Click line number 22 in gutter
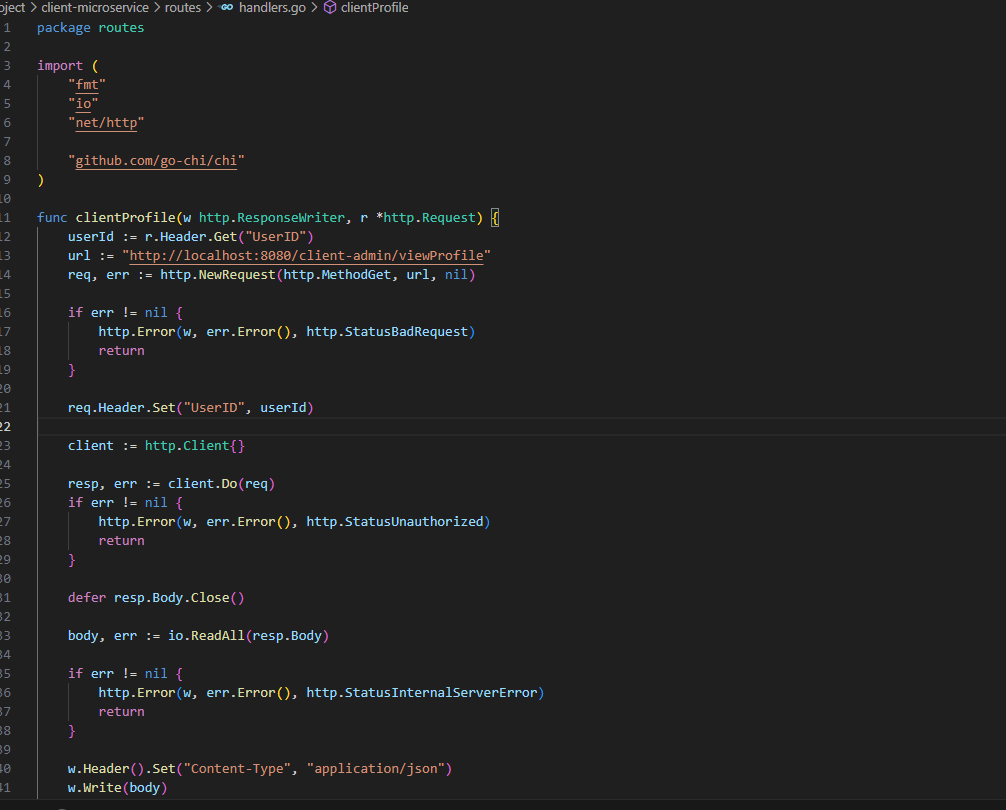This screenshot has width=1006, height=810. point(6,427)
